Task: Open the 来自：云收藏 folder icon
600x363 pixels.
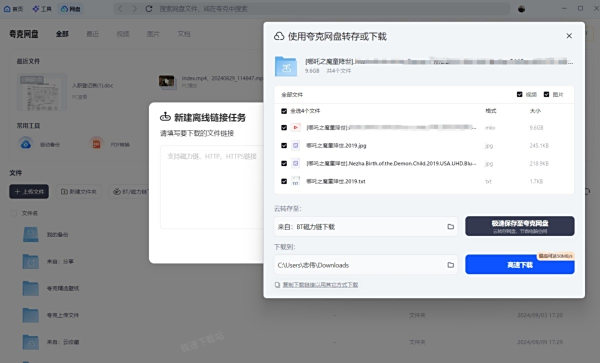Action: pos(31,342)
